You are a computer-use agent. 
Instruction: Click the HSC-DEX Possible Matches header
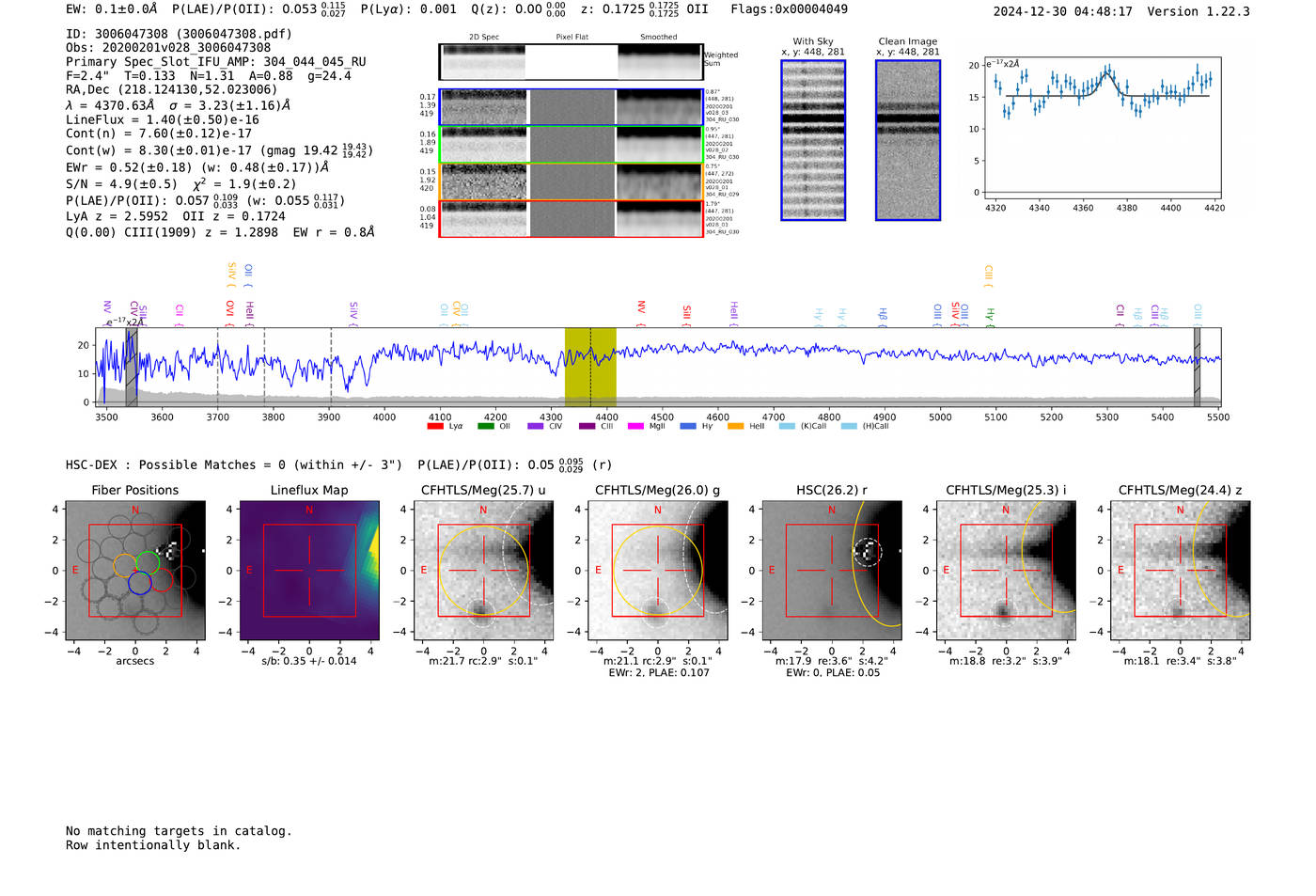234,465
